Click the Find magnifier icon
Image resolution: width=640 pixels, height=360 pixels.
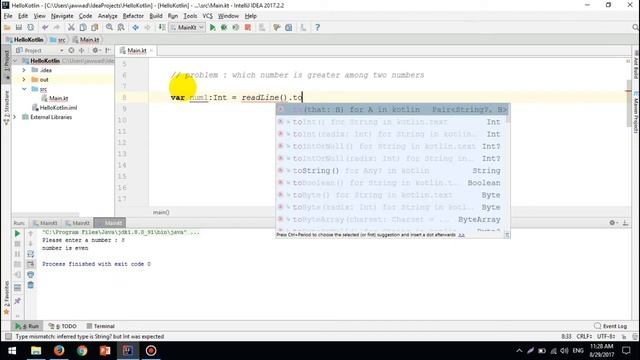pyautogui.click(x=109, y=27)
